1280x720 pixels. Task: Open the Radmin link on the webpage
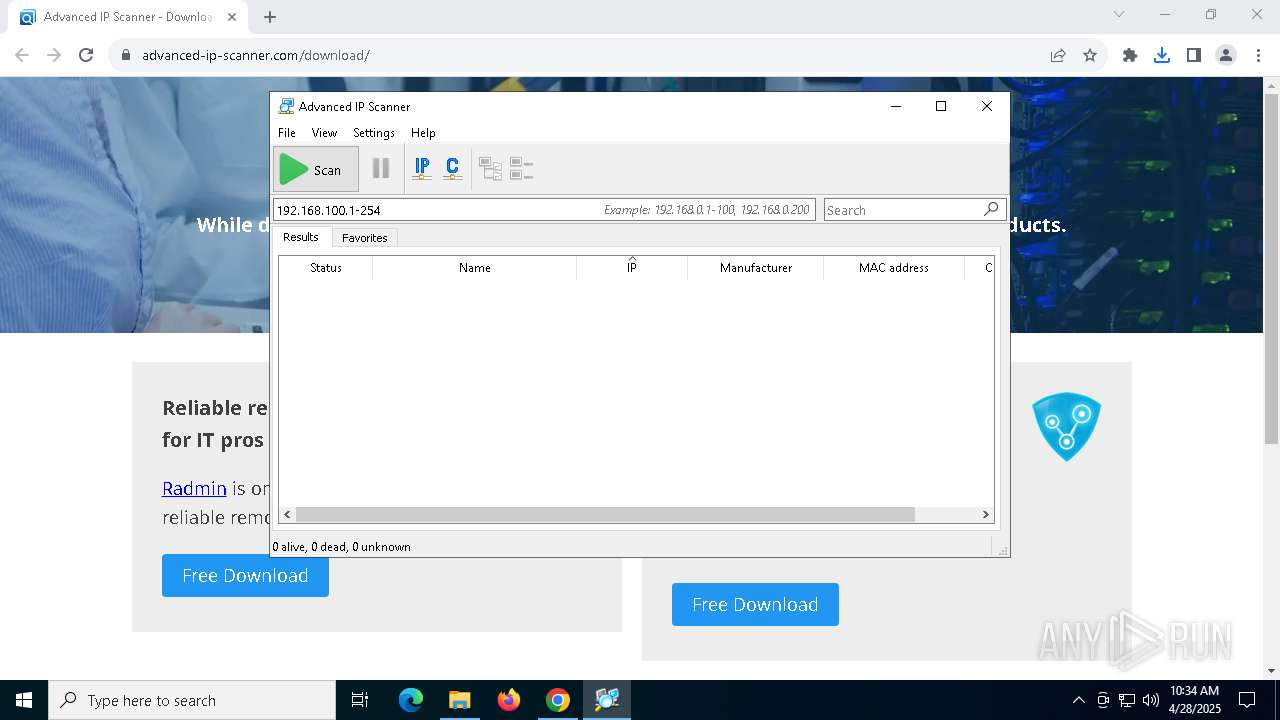[x=194, y=488]
